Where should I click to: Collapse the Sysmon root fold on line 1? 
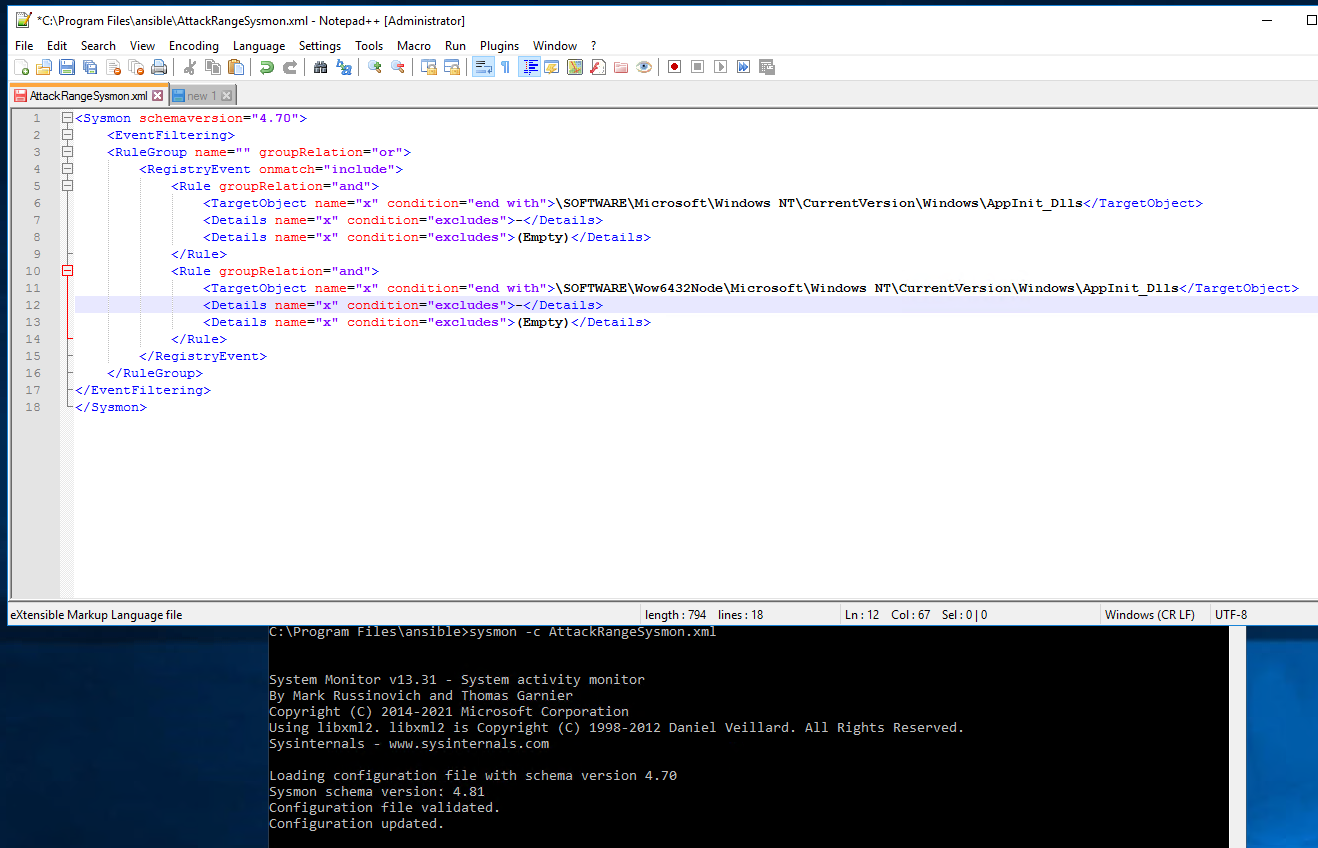(x=68, y=118)
